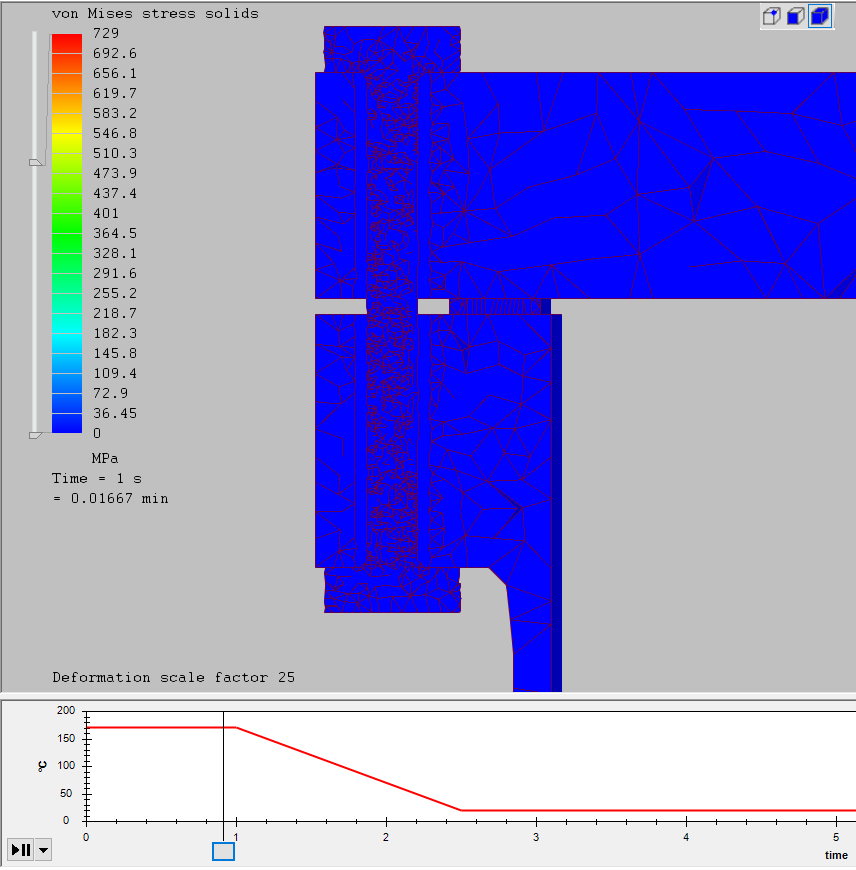Click the upper bolt head in the model

click(392, 49)
